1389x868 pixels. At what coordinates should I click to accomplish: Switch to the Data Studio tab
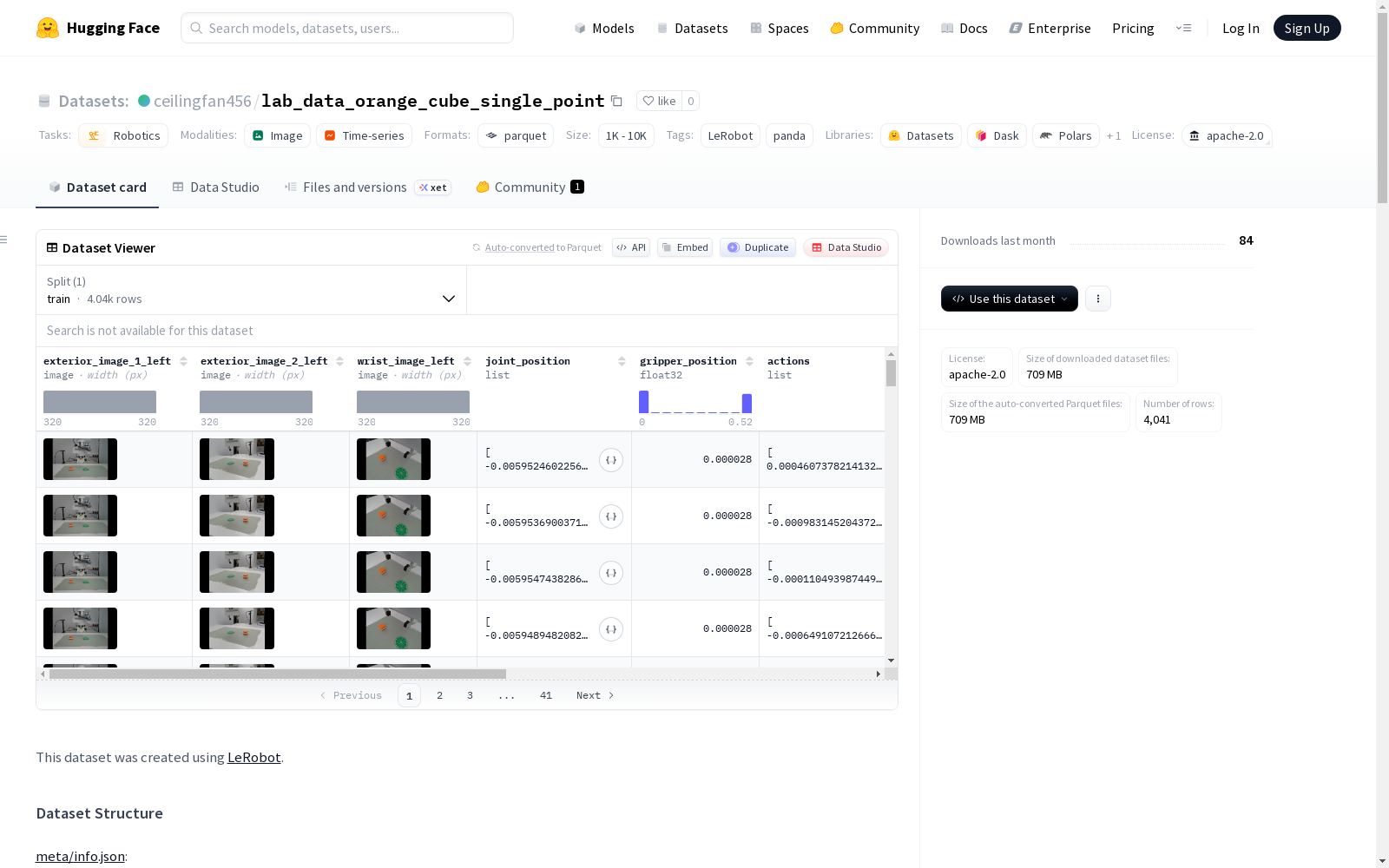click(215, 187)
